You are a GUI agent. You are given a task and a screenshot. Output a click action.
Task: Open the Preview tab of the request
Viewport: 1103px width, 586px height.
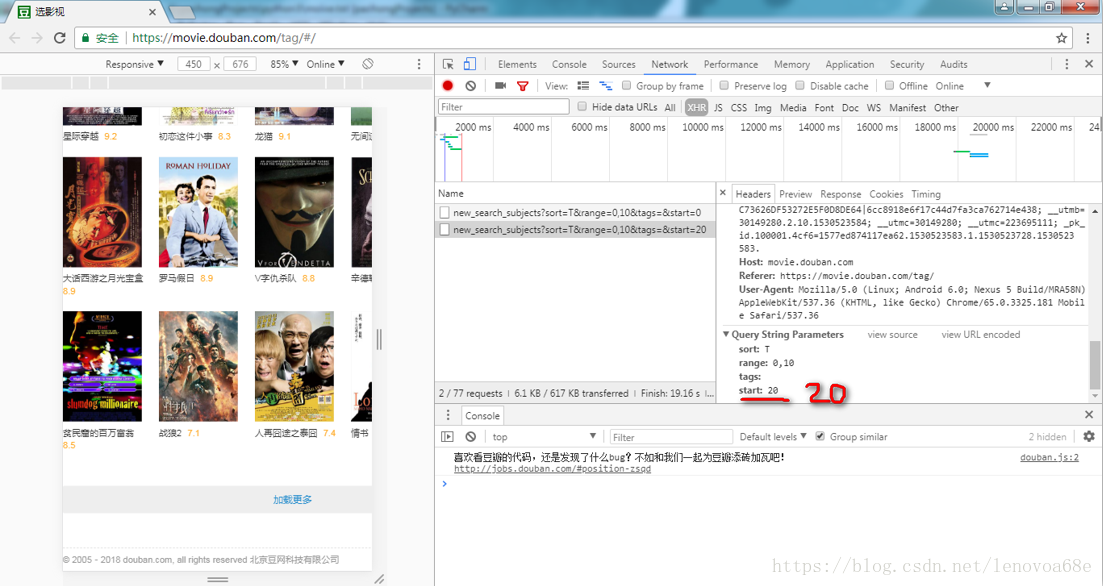pyautogui.click(x=795, y=194)
